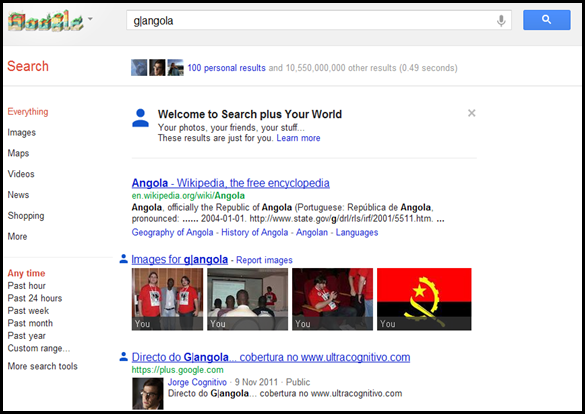Select the Any time filter
Screen dimensions: 585x414
pyautogui.click(x=26, y=273)
